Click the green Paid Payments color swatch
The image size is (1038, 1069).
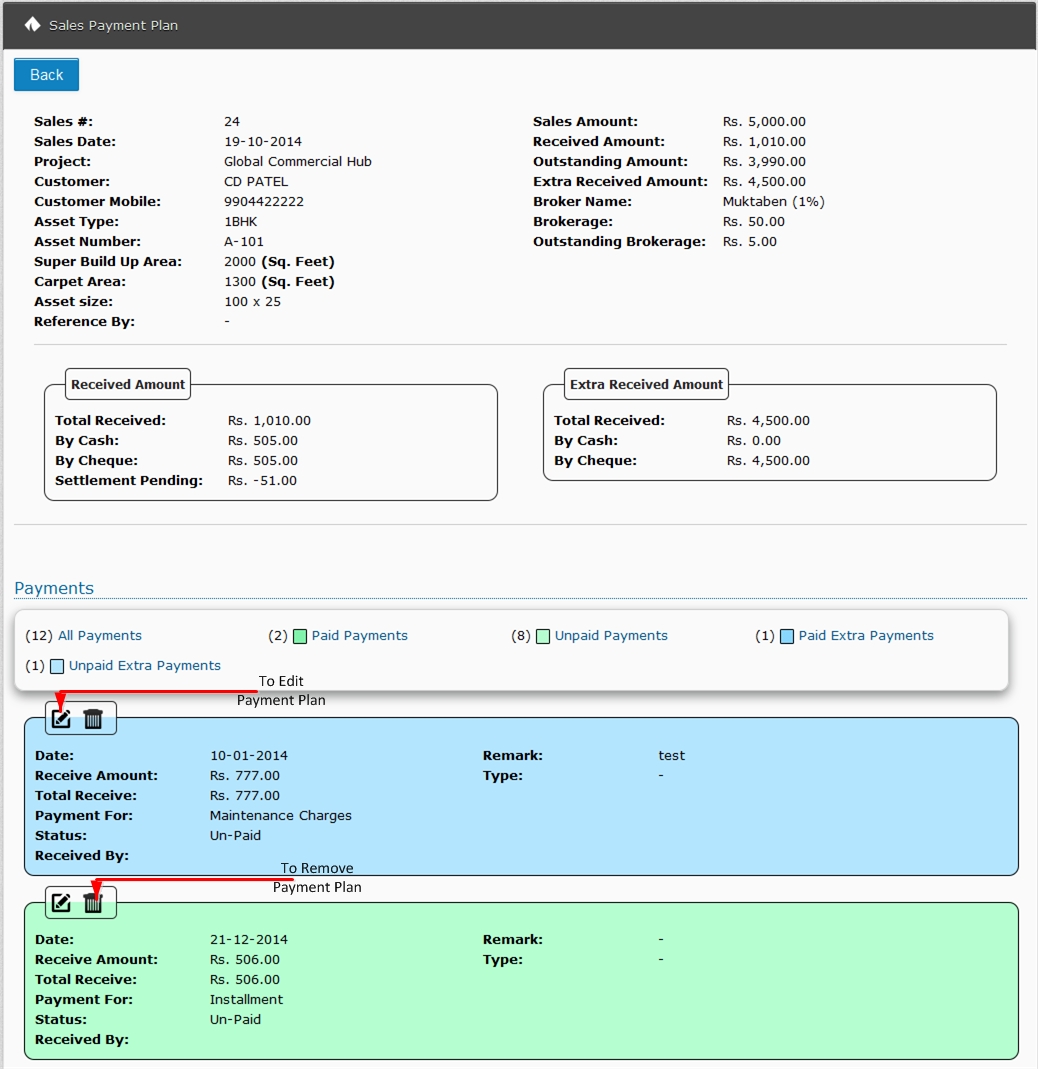(300, 636)
